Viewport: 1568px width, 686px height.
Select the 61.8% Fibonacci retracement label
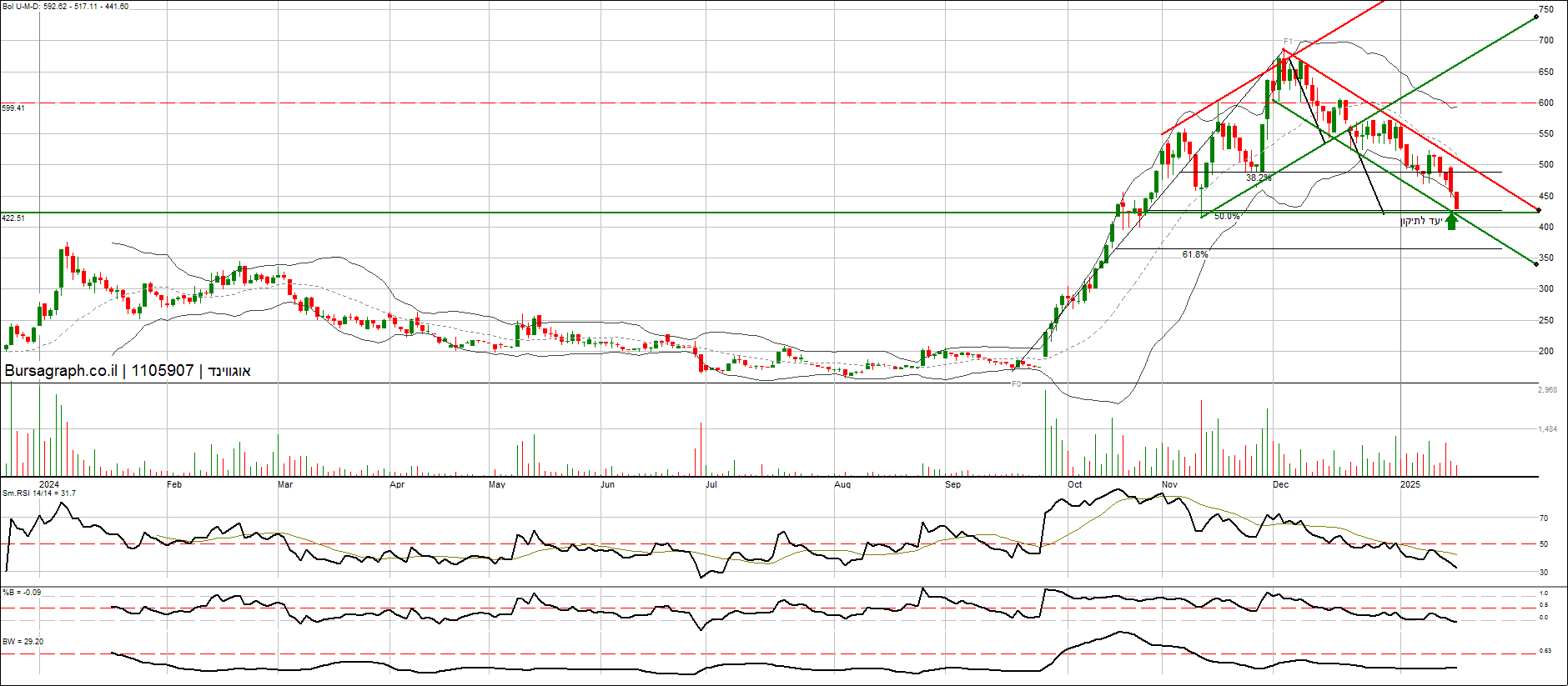pos(1194,254)
